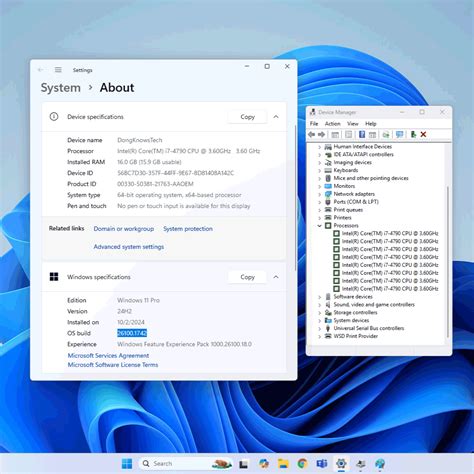Open Task View from the taskbar

click(243, 464)
